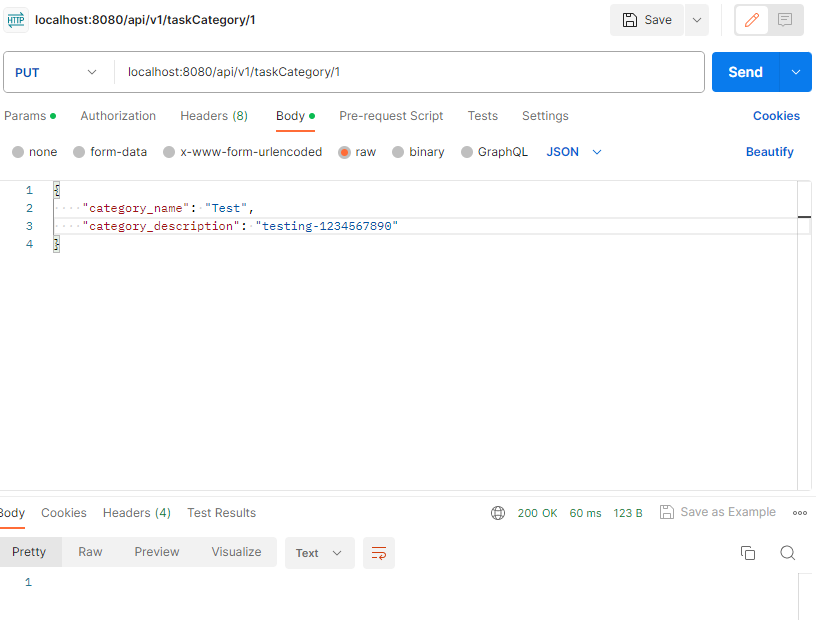Viewport: 816px width, 620px height.
Task: Click the 200 OK status
Action: coord(537,513)
